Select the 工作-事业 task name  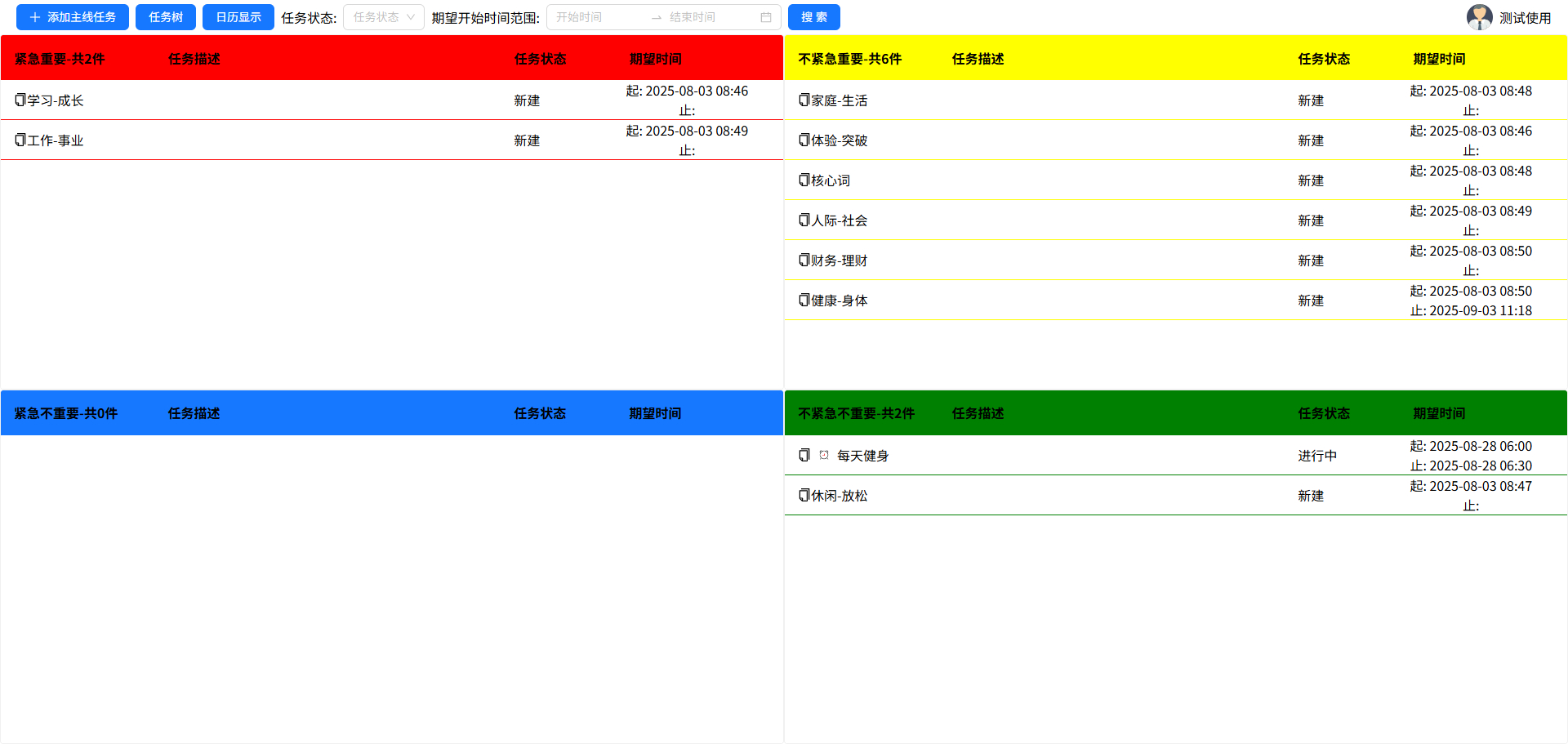click(x=56, y=140)
